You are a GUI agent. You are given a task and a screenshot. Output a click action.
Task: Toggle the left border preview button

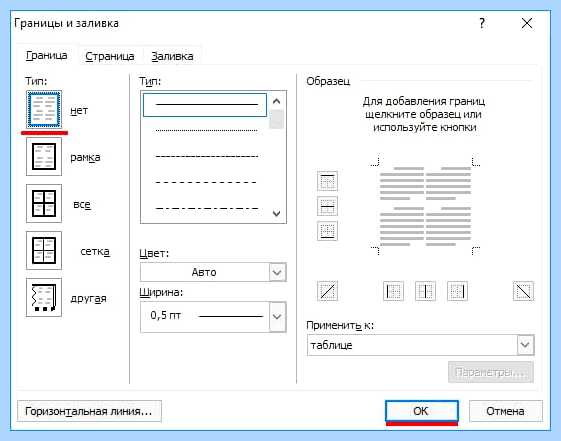point(393,291)
